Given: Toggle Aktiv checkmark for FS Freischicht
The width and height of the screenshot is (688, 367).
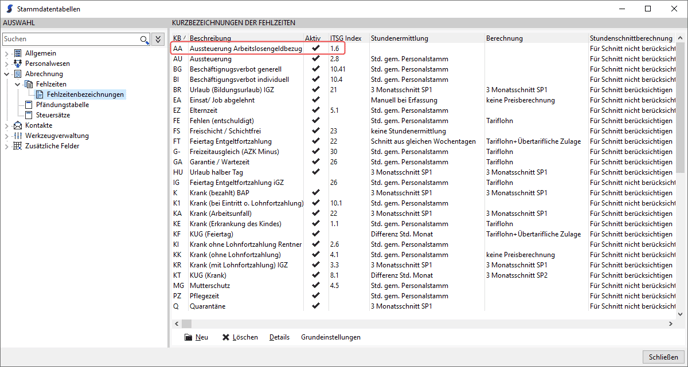Looking at the screenshot, I should pyautogui.click(x=315, y=131).
